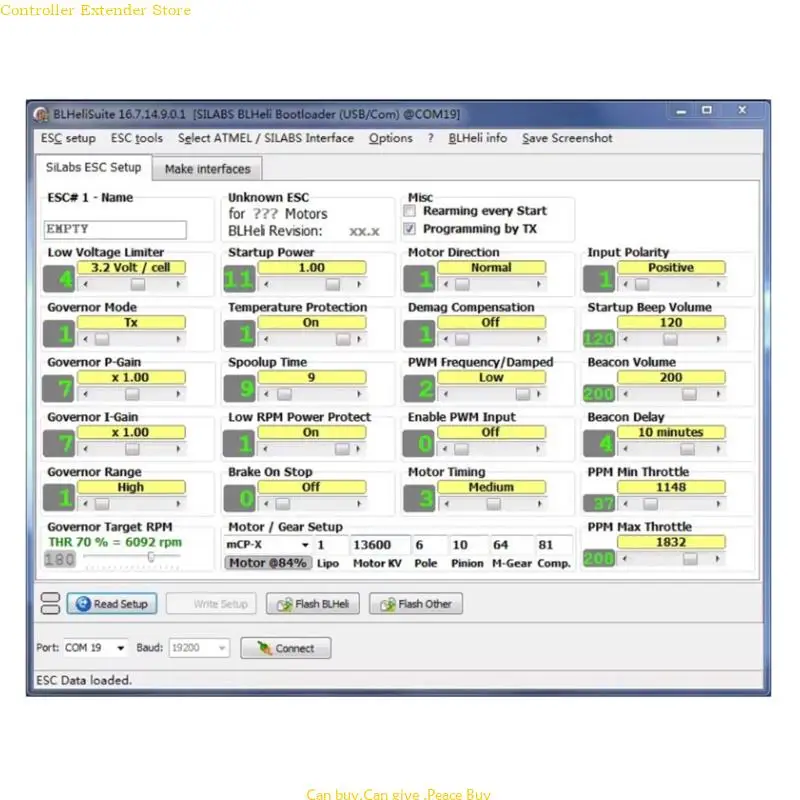Click the Read Setup button
This screenshot has width=800, height=800.
112,604
